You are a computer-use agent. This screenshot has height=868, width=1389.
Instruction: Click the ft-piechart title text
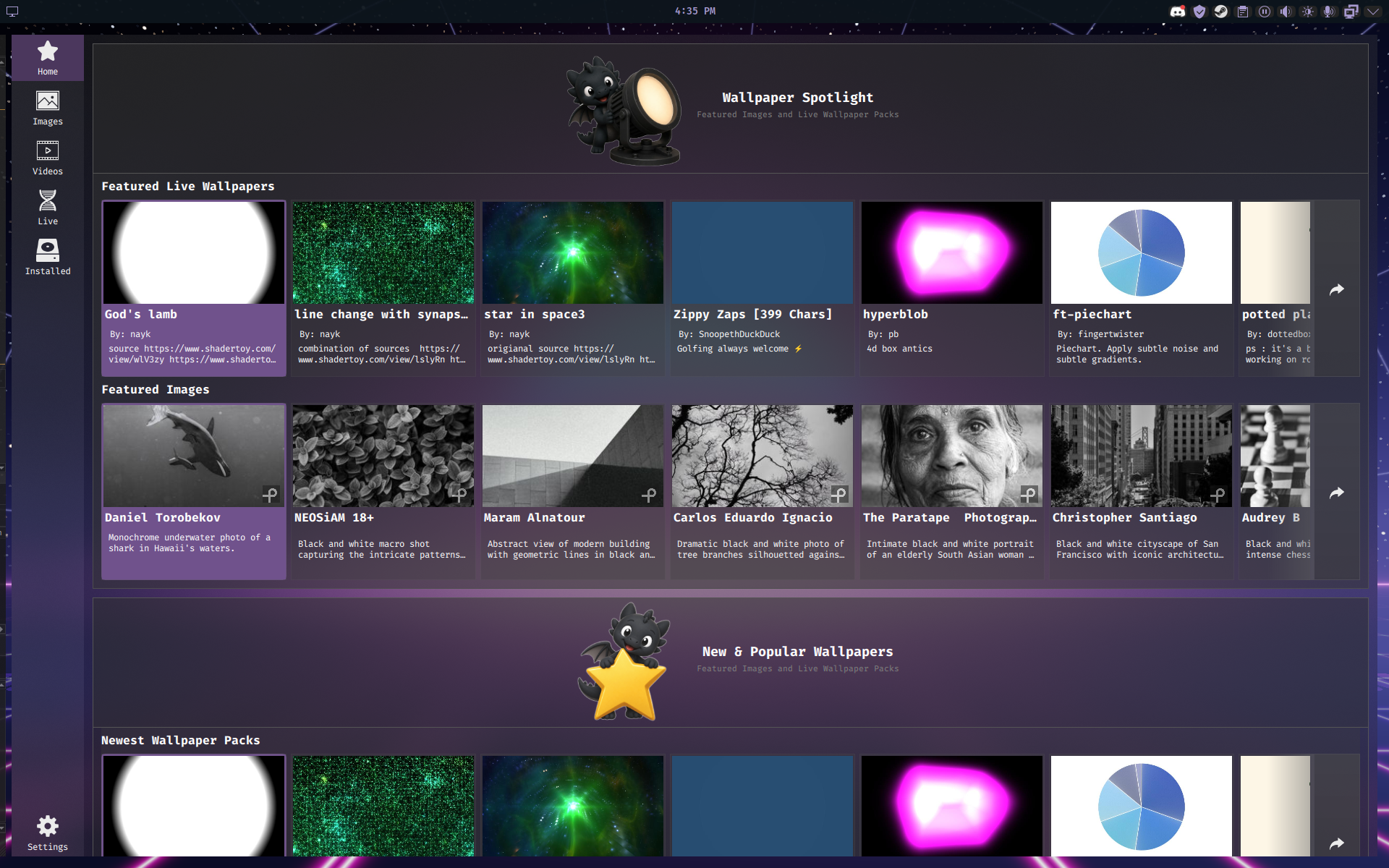[x=1092, y=314]
